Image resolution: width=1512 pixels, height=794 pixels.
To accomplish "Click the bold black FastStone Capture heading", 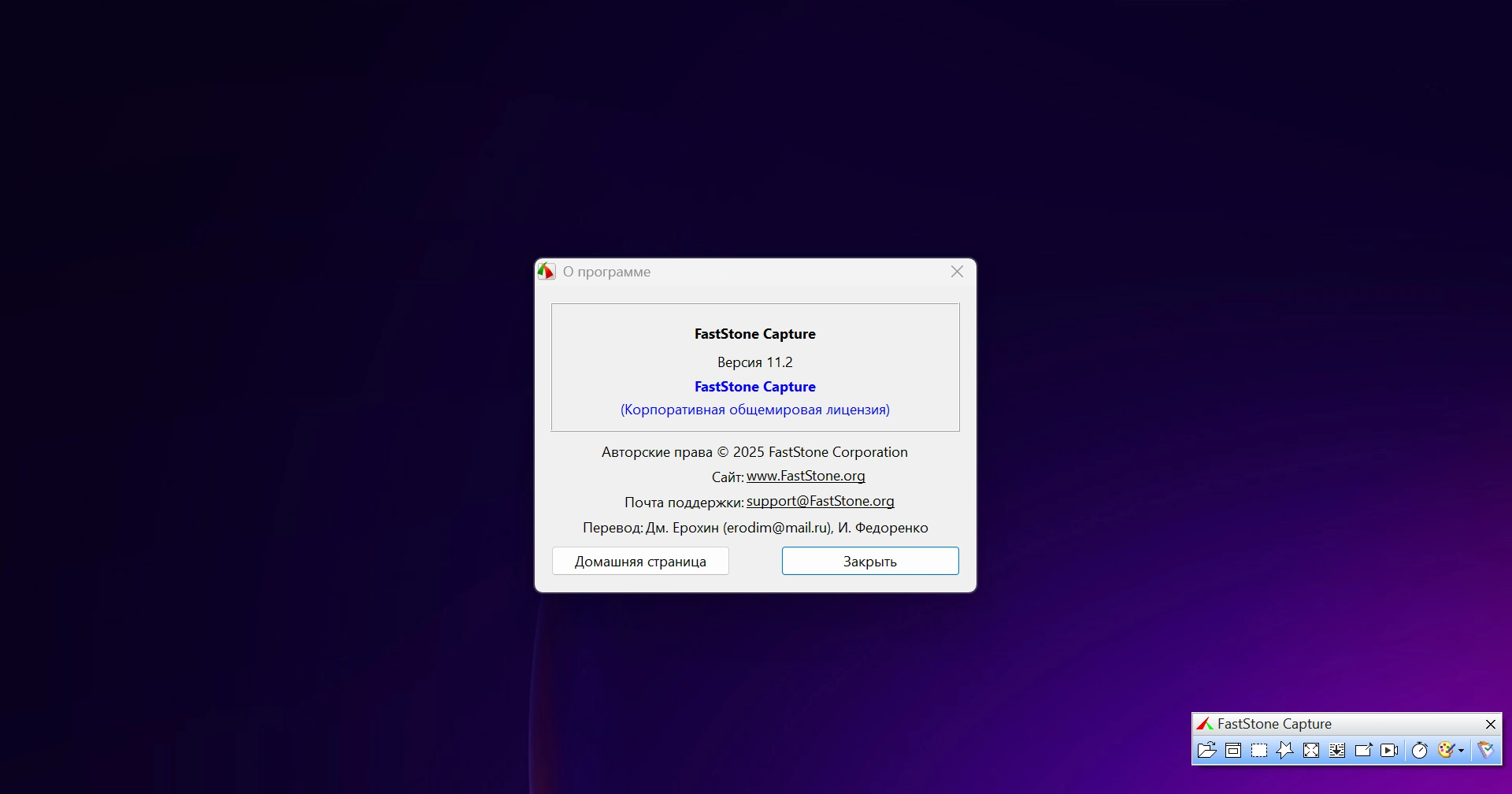I will [x=755, y=334].
